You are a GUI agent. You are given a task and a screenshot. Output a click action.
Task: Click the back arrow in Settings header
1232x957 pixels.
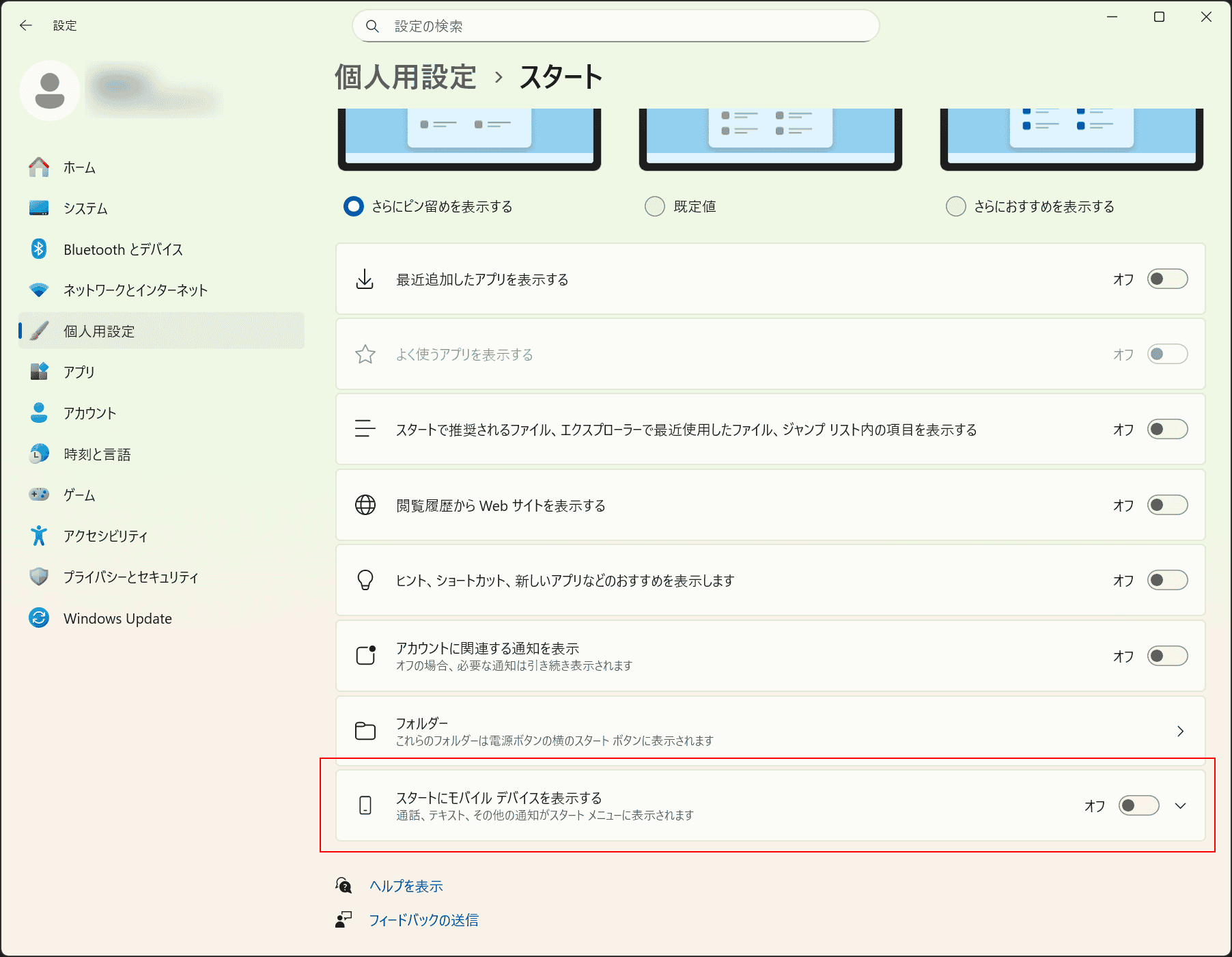click(26, 25)
